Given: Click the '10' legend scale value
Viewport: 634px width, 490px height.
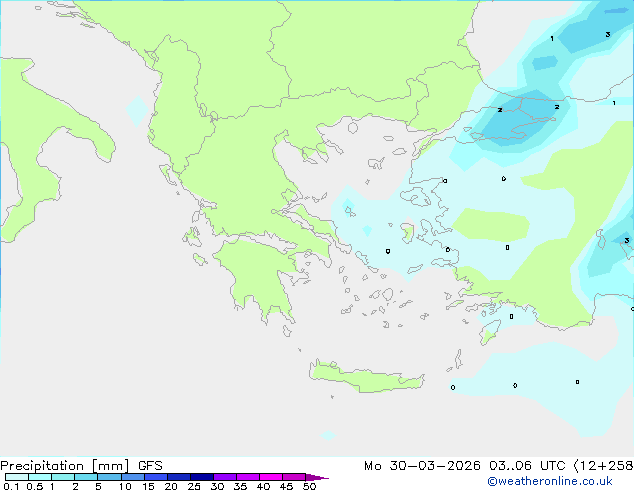Looking at the screenshot, I should (x=125, y=486).
